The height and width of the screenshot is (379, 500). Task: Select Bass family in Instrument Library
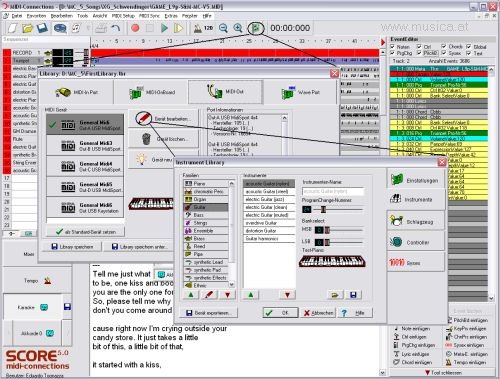pyautogui.click(x=206, y=215)
